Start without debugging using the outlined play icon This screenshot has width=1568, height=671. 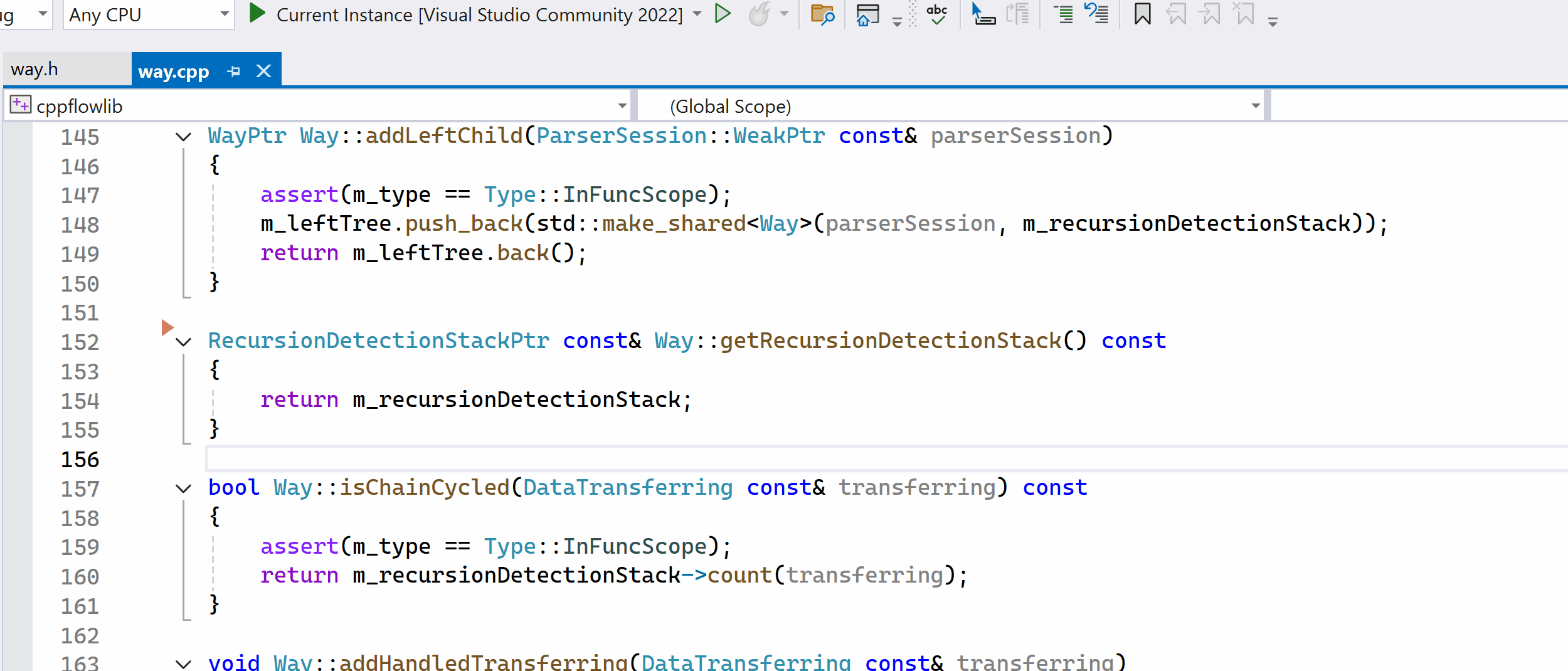(723, 14)
